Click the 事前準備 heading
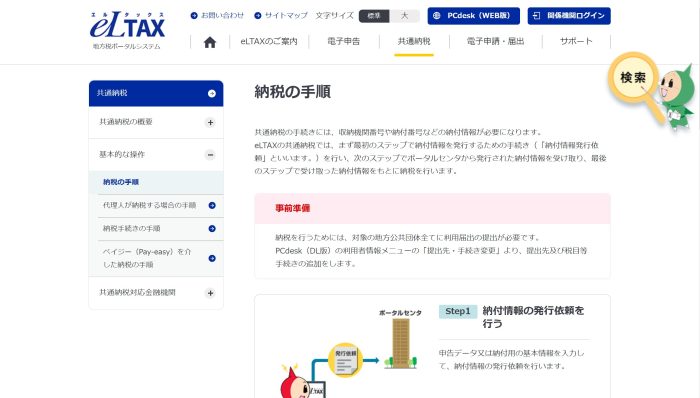700x398 pixels. 292,208
